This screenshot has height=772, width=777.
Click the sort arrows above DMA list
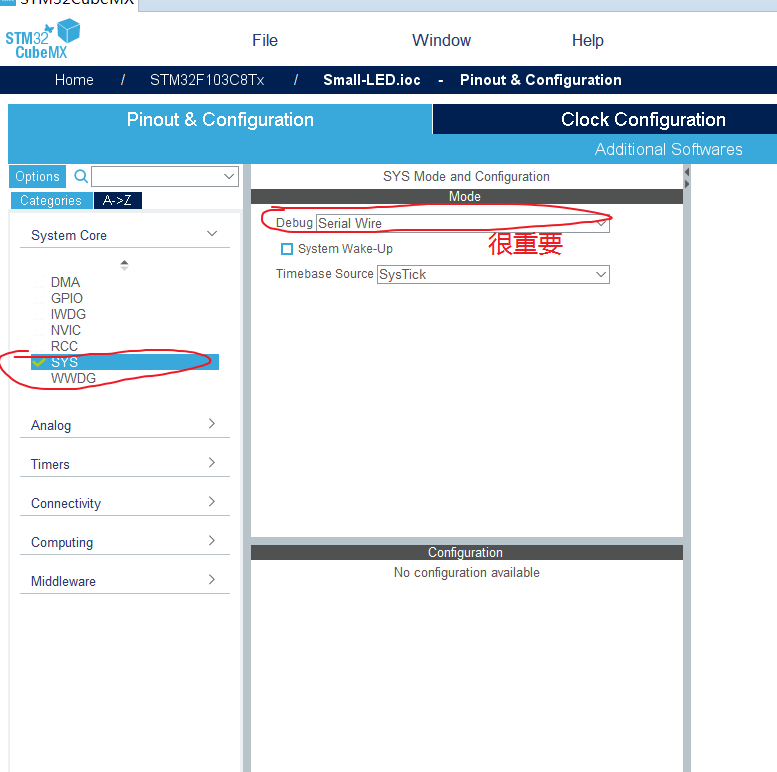point(124,265)
